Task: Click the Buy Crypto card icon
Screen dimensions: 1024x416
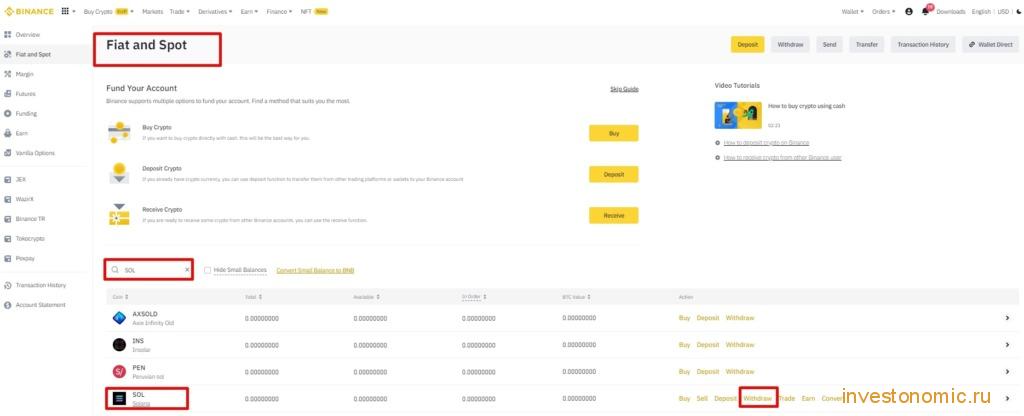Action: coord(119,133)
